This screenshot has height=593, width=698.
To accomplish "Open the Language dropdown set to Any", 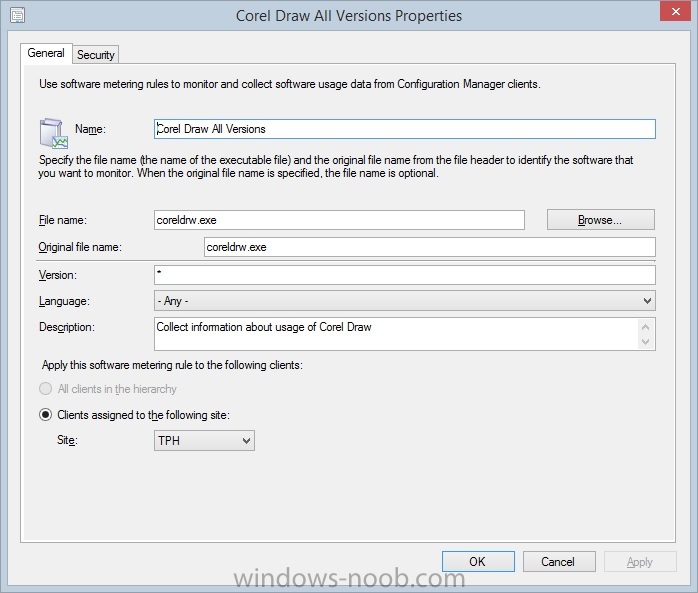I will (x=405, y=301).
